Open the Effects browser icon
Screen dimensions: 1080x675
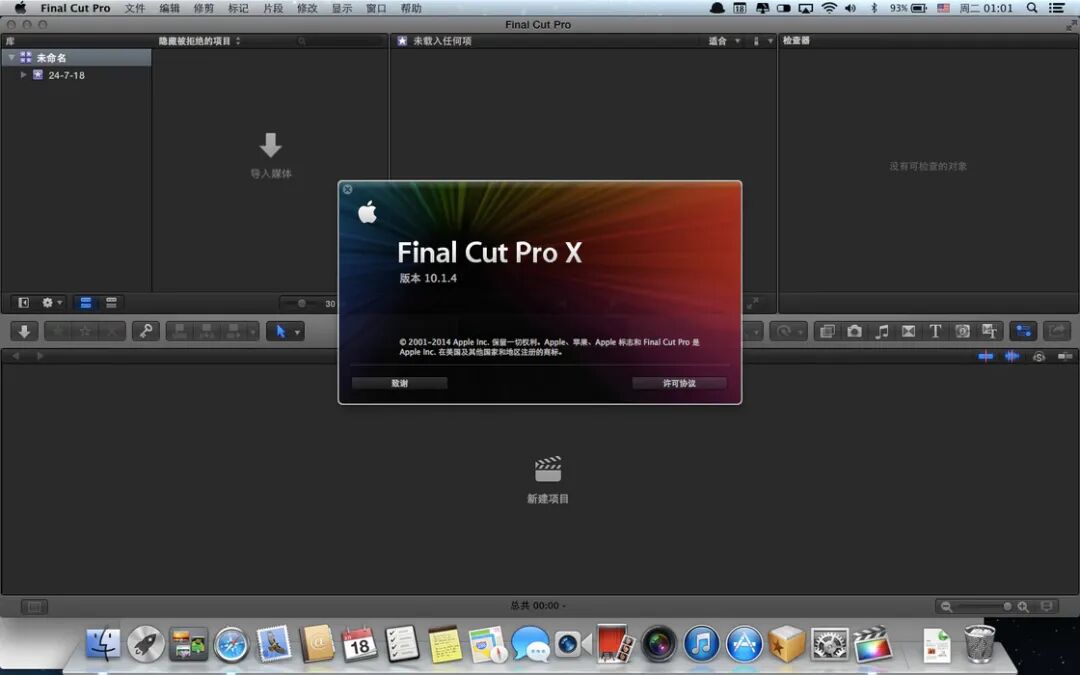click(x=827, y=331)
